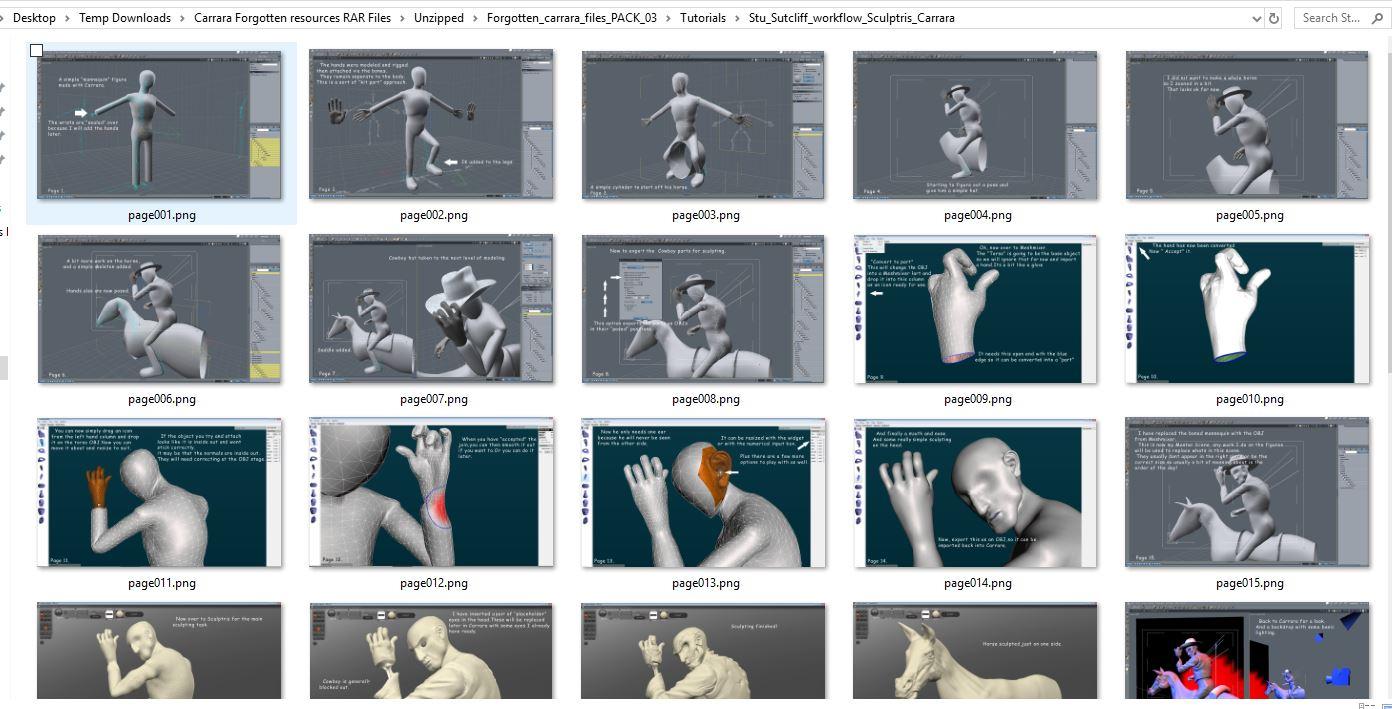Go to the Unzipped folder breadcrumb
The height and width of the screenshot is (709, 1392).
coord(439,18)
